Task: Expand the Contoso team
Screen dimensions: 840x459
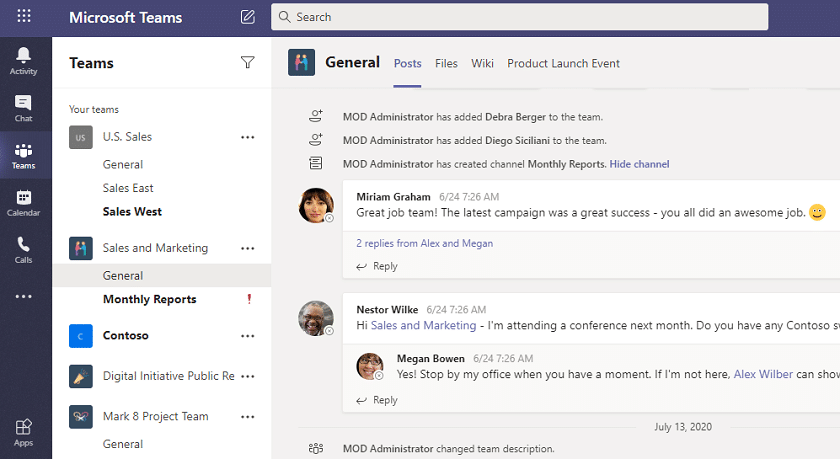Action: (x=125, y=335)
